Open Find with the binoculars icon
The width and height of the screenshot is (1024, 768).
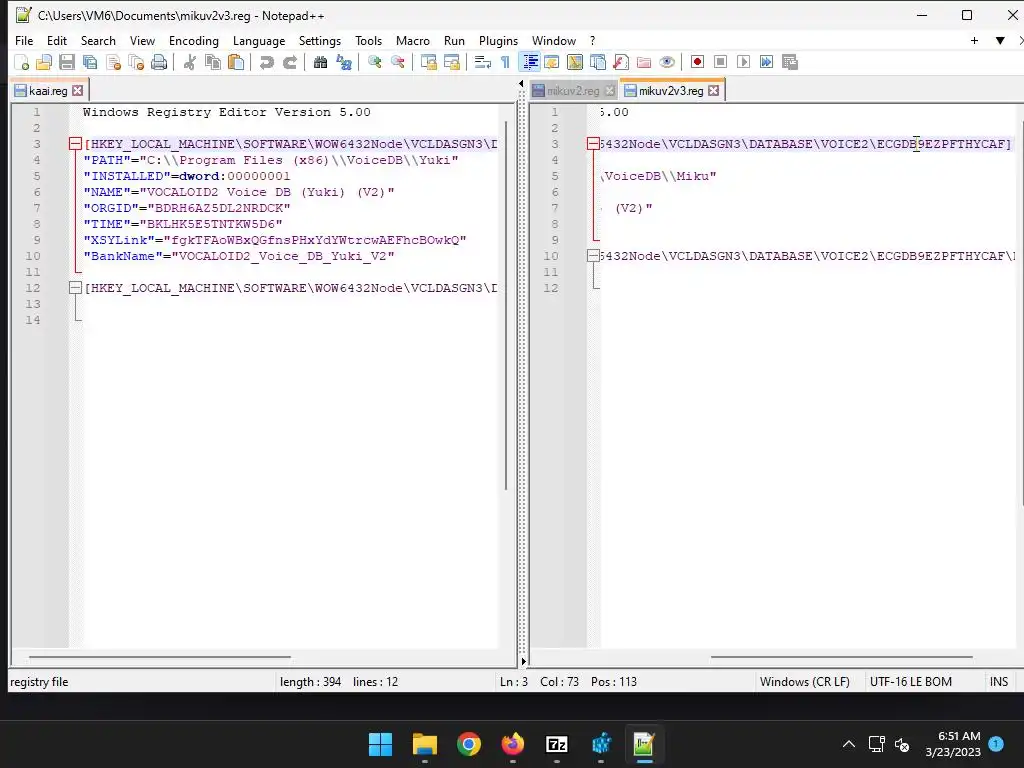click(320, 62)
